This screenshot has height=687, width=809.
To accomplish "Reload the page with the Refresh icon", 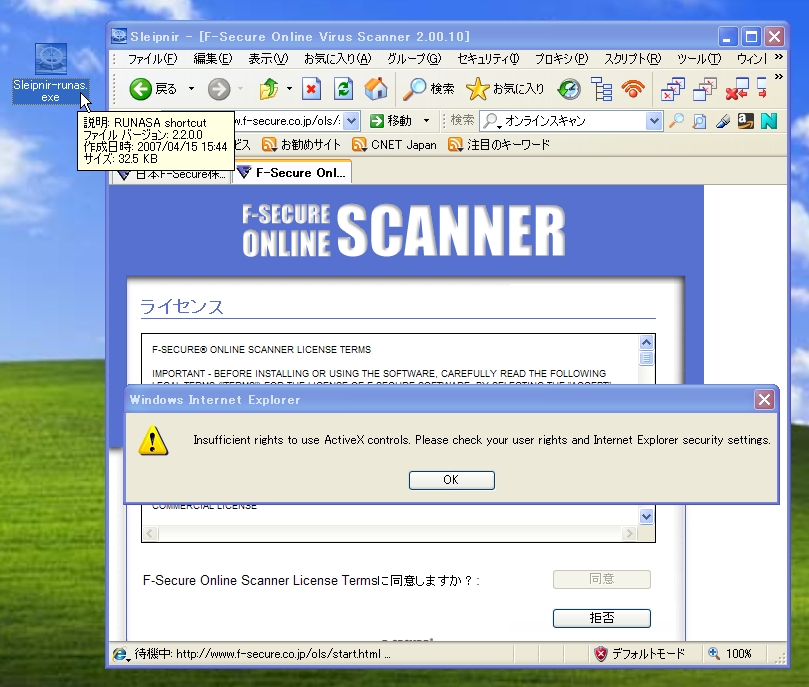I will [x=343, y=89].
